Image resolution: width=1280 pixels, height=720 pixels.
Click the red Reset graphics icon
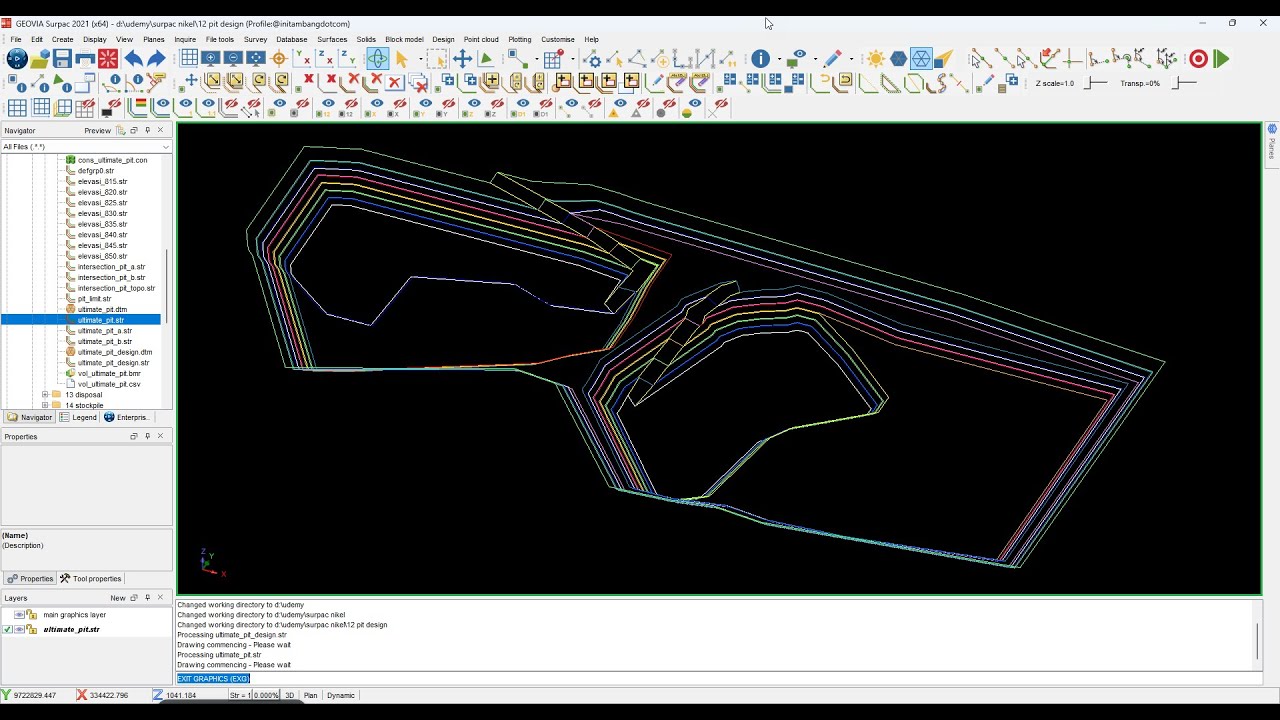(108, 59)
